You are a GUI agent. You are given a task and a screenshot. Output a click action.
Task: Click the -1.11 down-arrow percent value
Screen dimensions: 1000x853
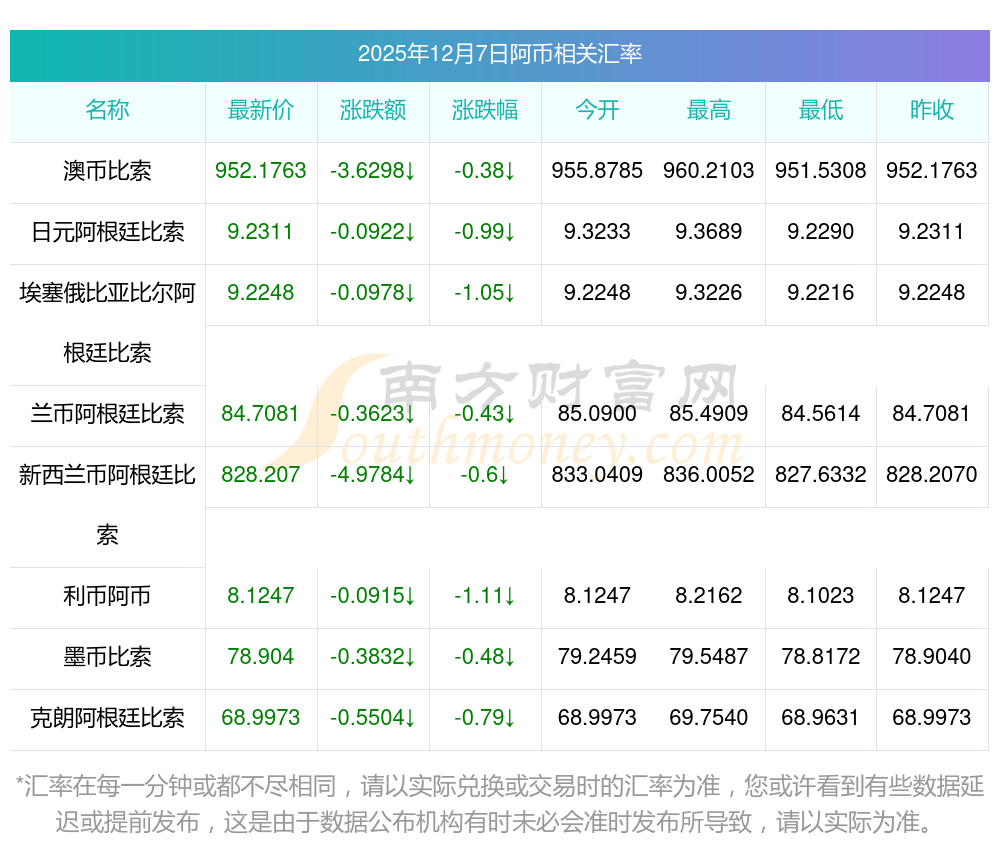tap(485, 596)
